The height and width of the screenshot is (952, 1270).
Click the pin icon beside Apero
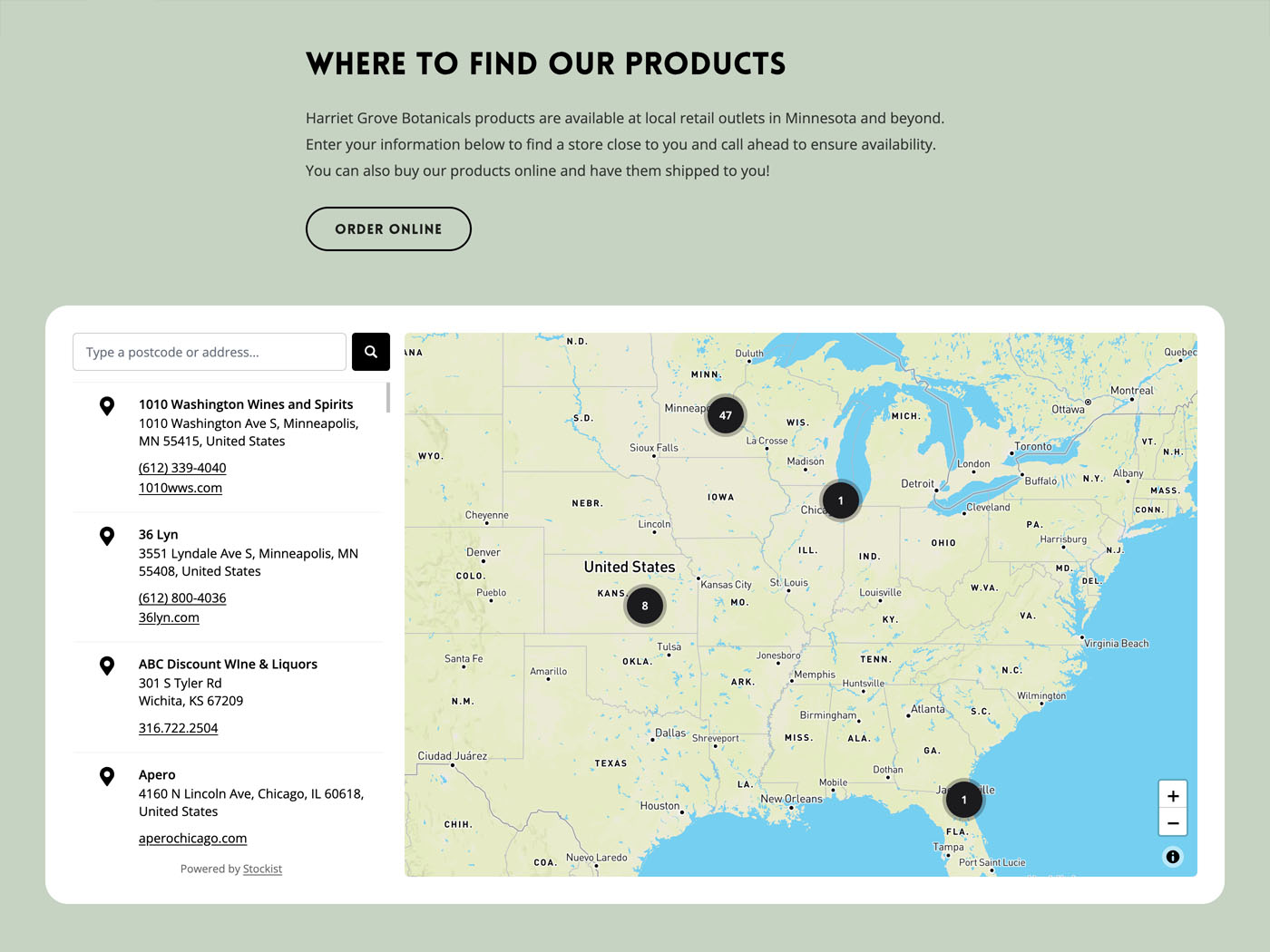pyautogui.click(x=107, y=776)
